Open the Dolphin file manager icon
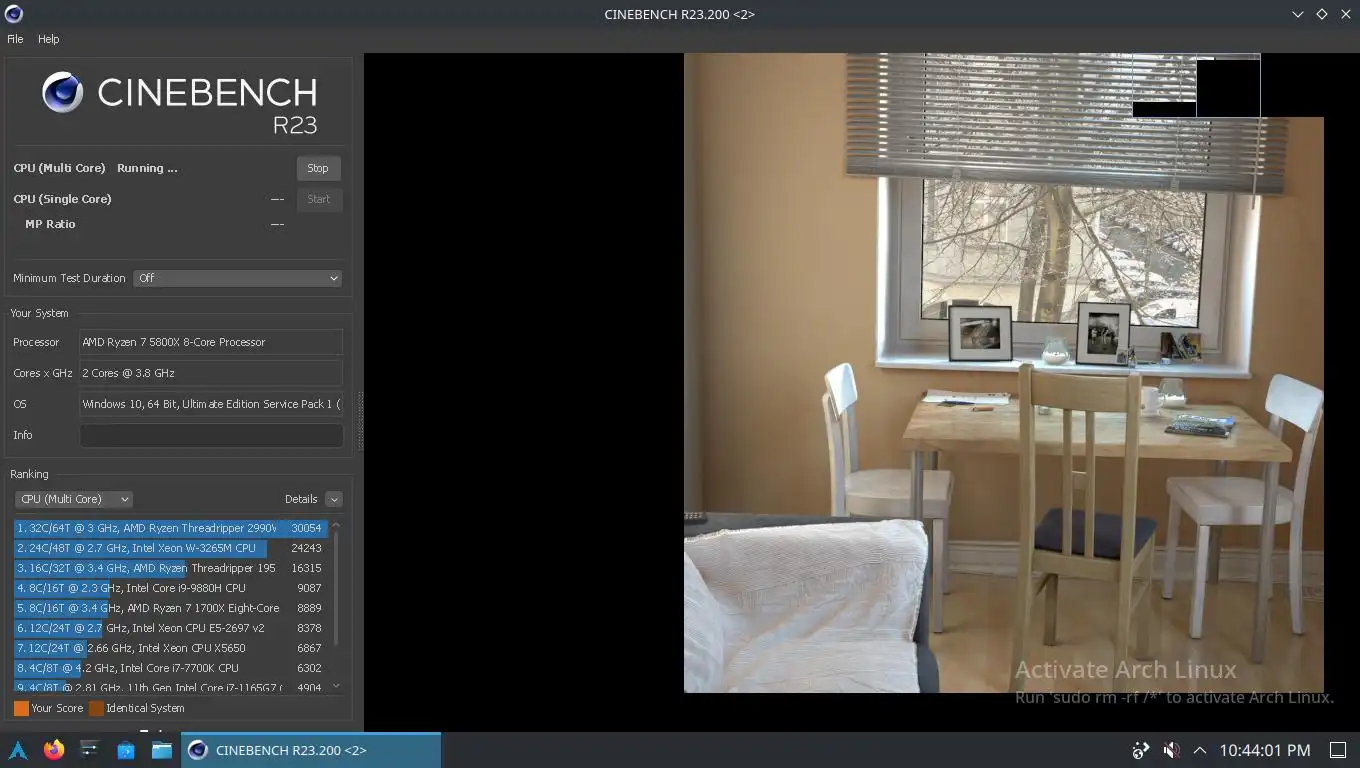 tap(162, 750)
